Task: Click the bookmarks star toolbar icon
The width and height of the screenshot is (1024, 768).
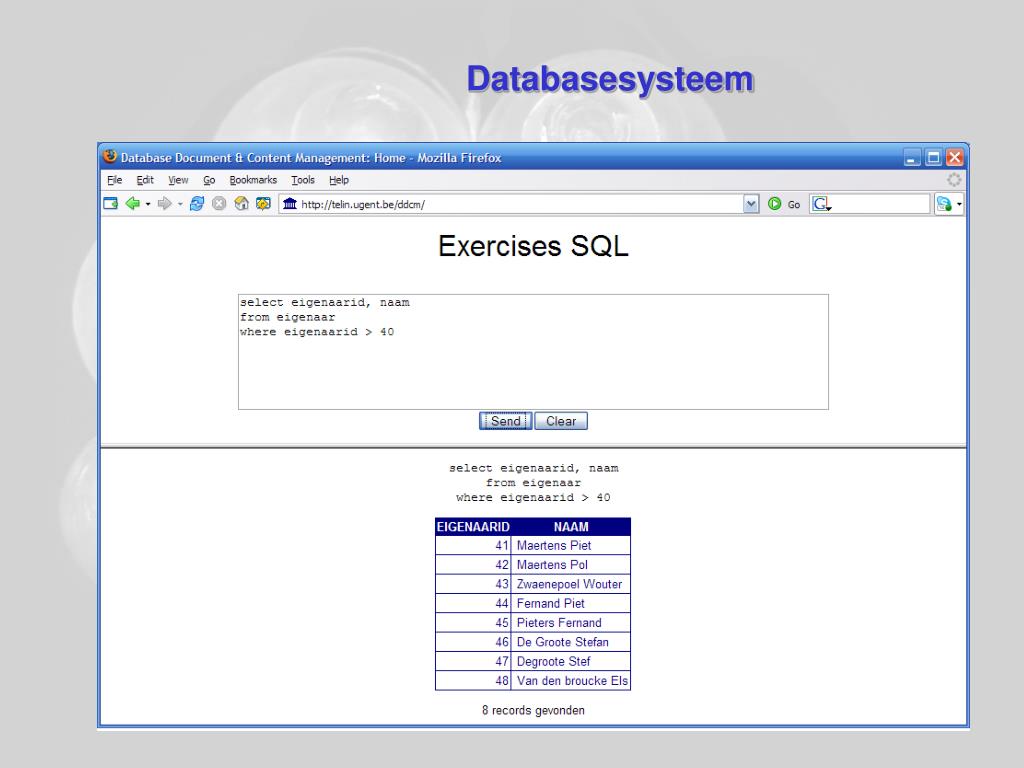Action: [x=263, y=204]
